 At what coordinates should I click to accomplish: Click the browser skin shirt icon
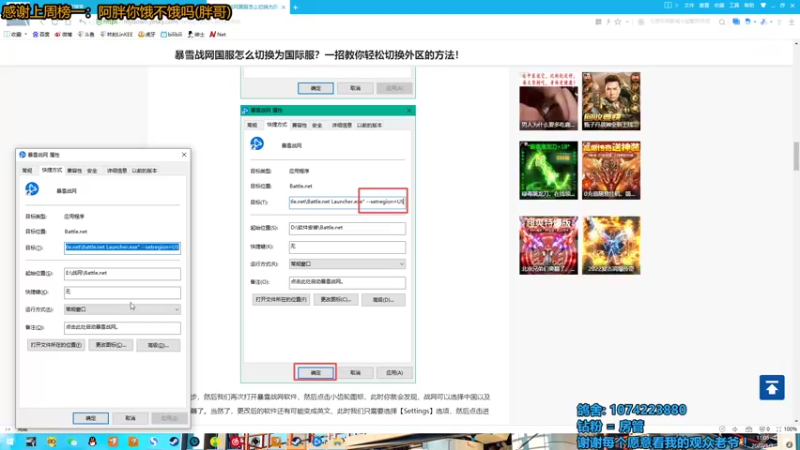point(763,5)
